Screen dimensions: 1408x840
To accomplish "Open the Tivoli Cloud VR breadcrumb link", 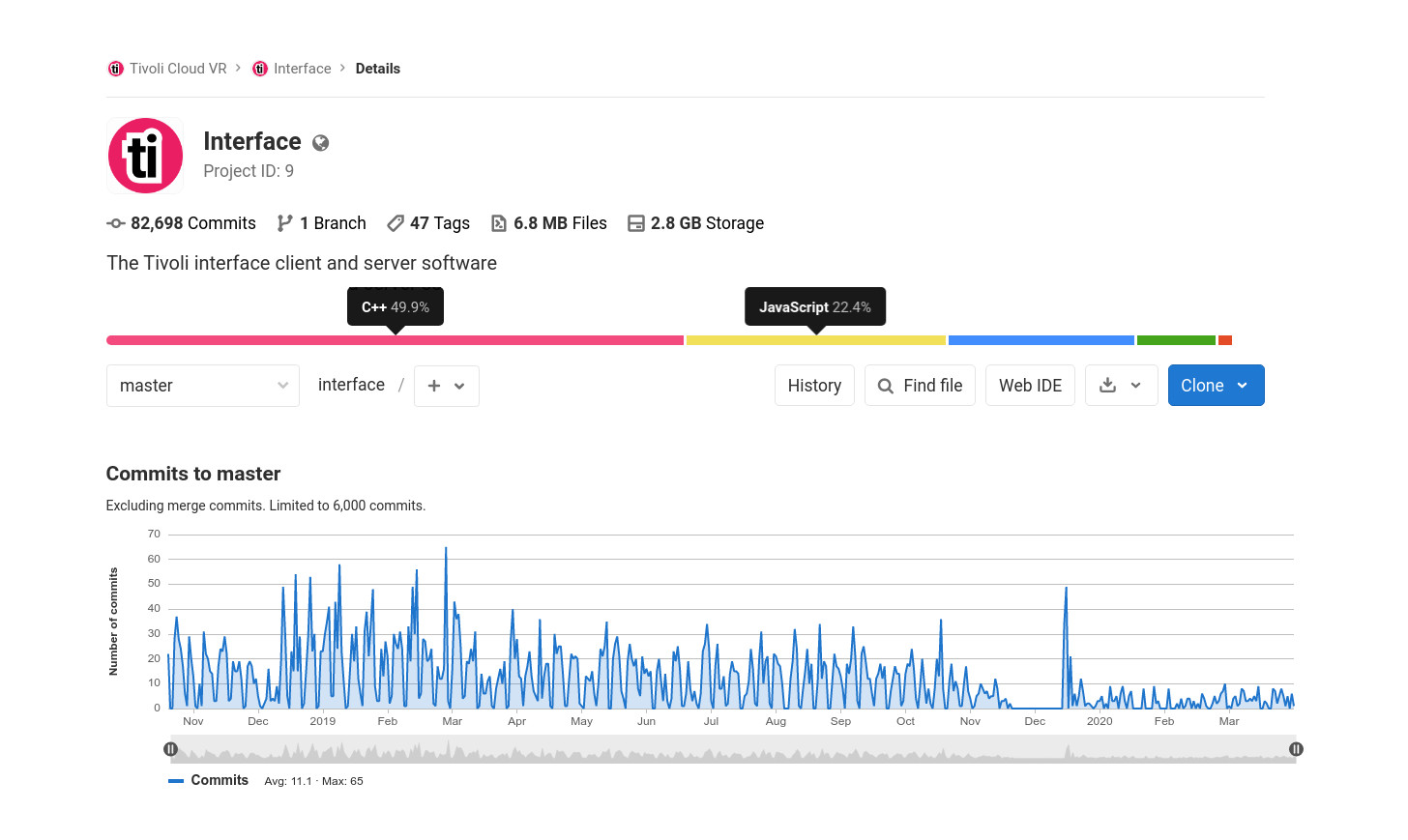I will tap(178, 69).
